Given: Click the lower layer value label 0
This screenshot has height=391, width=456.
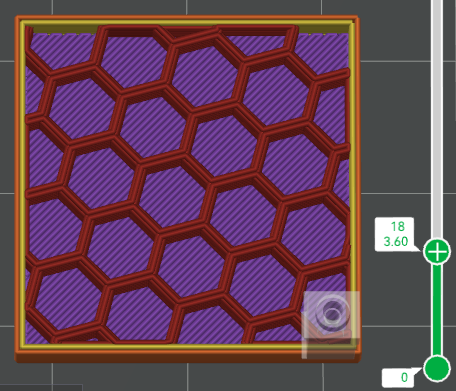Looking at the screenshot, I should pos(398,377).
